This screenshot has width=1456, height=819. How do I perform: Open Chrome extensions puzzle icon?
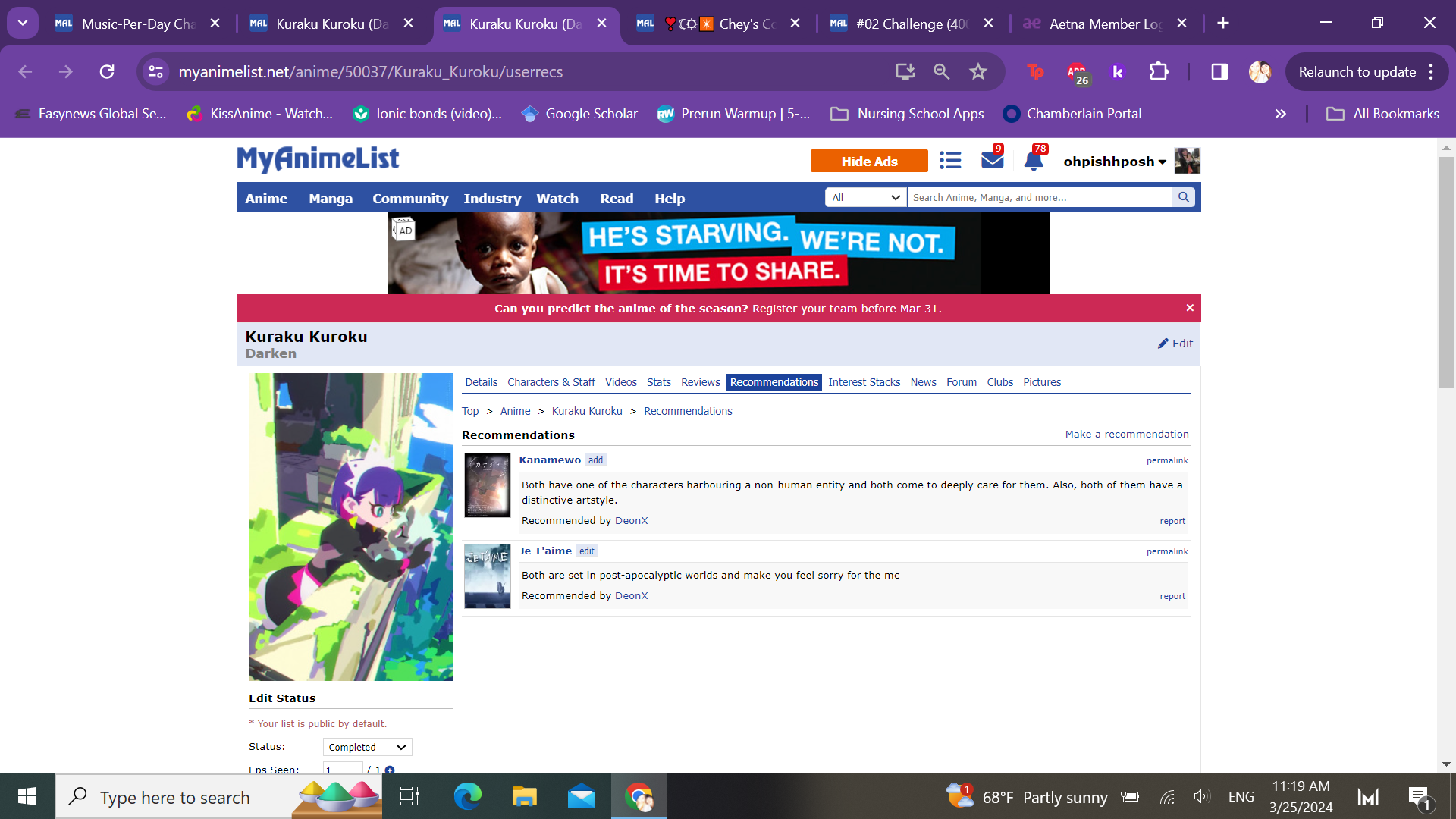click(1159, 72)
